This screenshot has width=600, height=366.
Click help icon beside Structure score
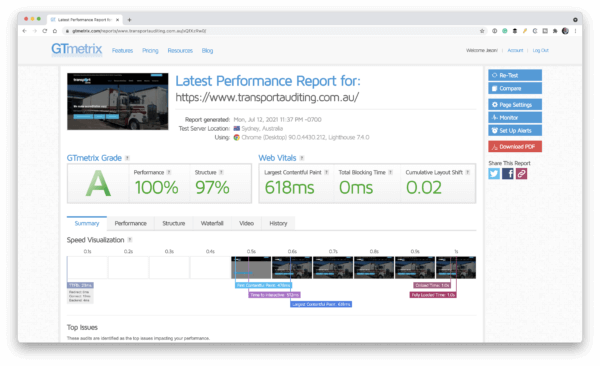(221, 172)
